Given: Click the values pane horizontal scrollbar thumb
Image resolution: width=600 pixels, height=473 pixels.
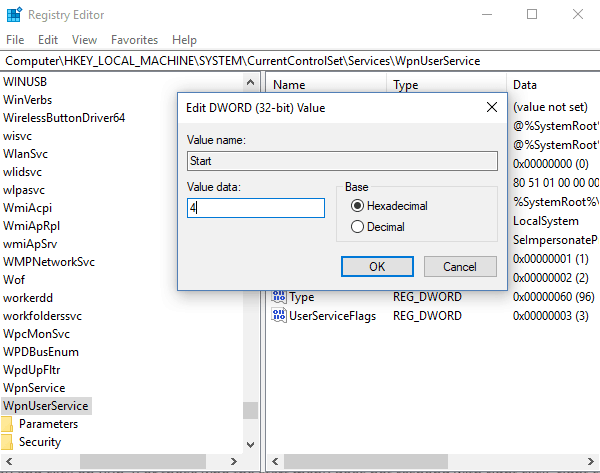Looking at the screenshot, I should (365, 461).
